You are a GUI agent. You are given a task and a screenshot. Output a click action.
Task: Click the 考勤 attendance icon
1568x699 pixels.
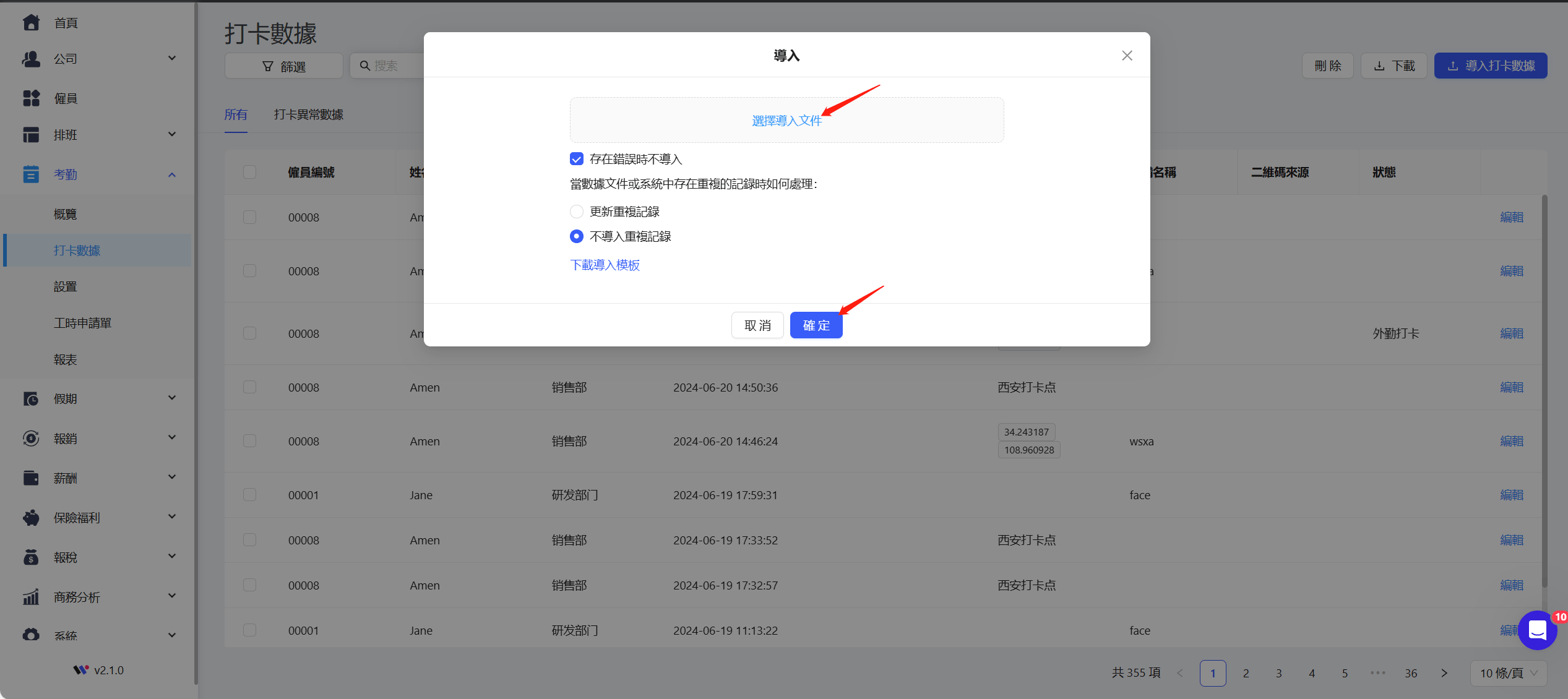point(31,174)
